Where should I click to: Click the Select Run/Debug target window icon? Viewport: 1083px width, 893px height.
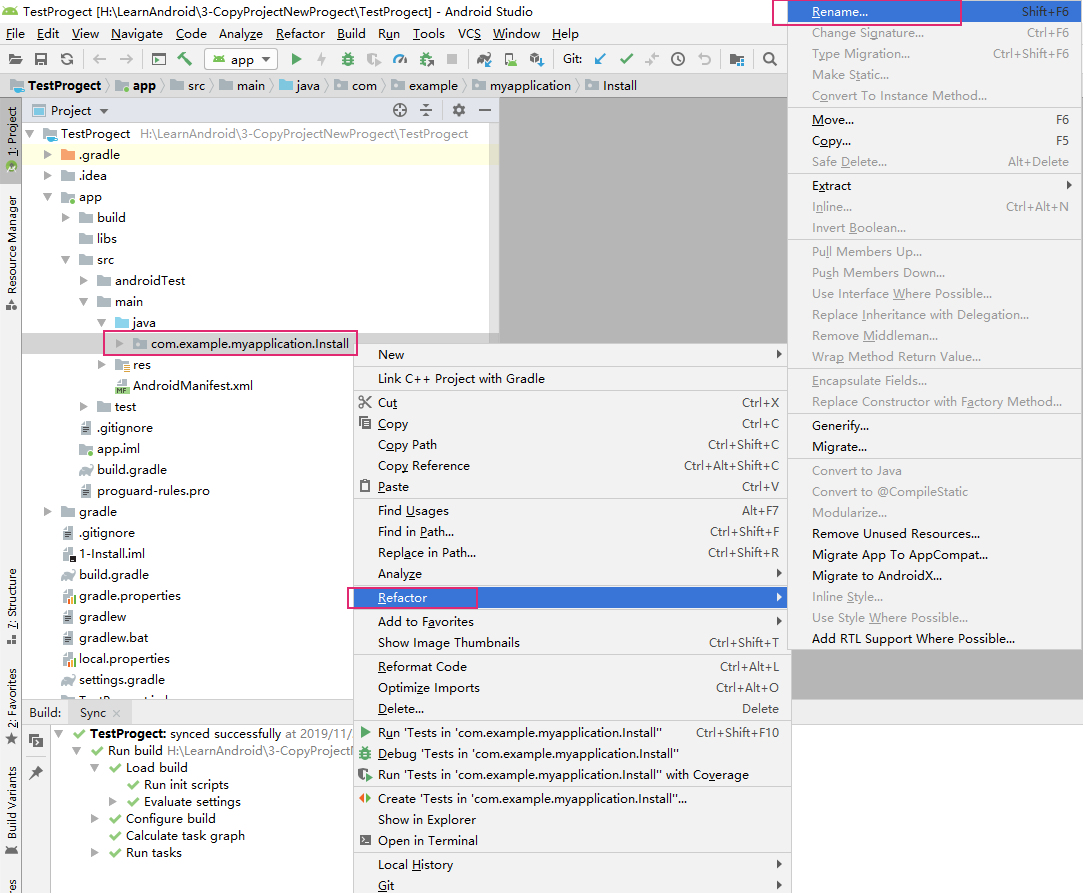[159, 59]
